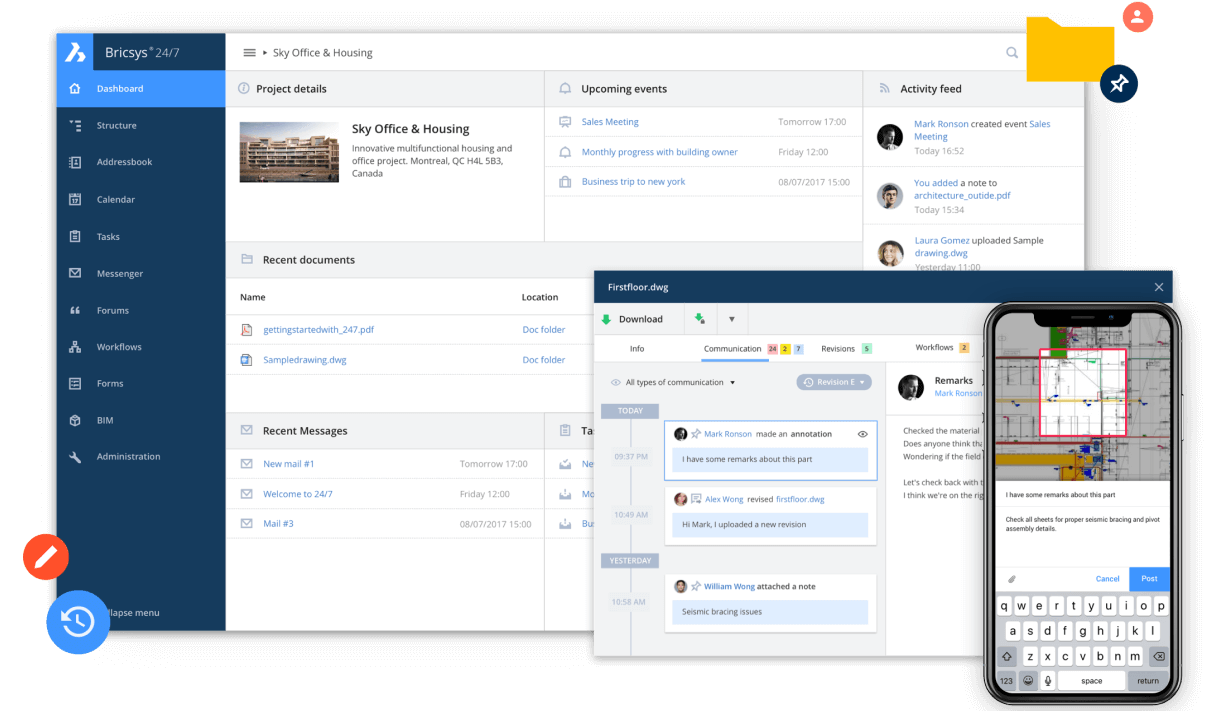Click the Upcoming events bell icon
Image resolution: width=1224 pixels, height=711 pixels.
[566, 88]
